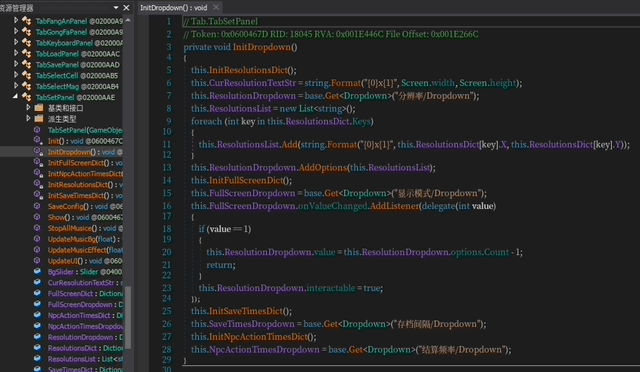Click the ResolutionDropdown field icon

pos(38,336)
